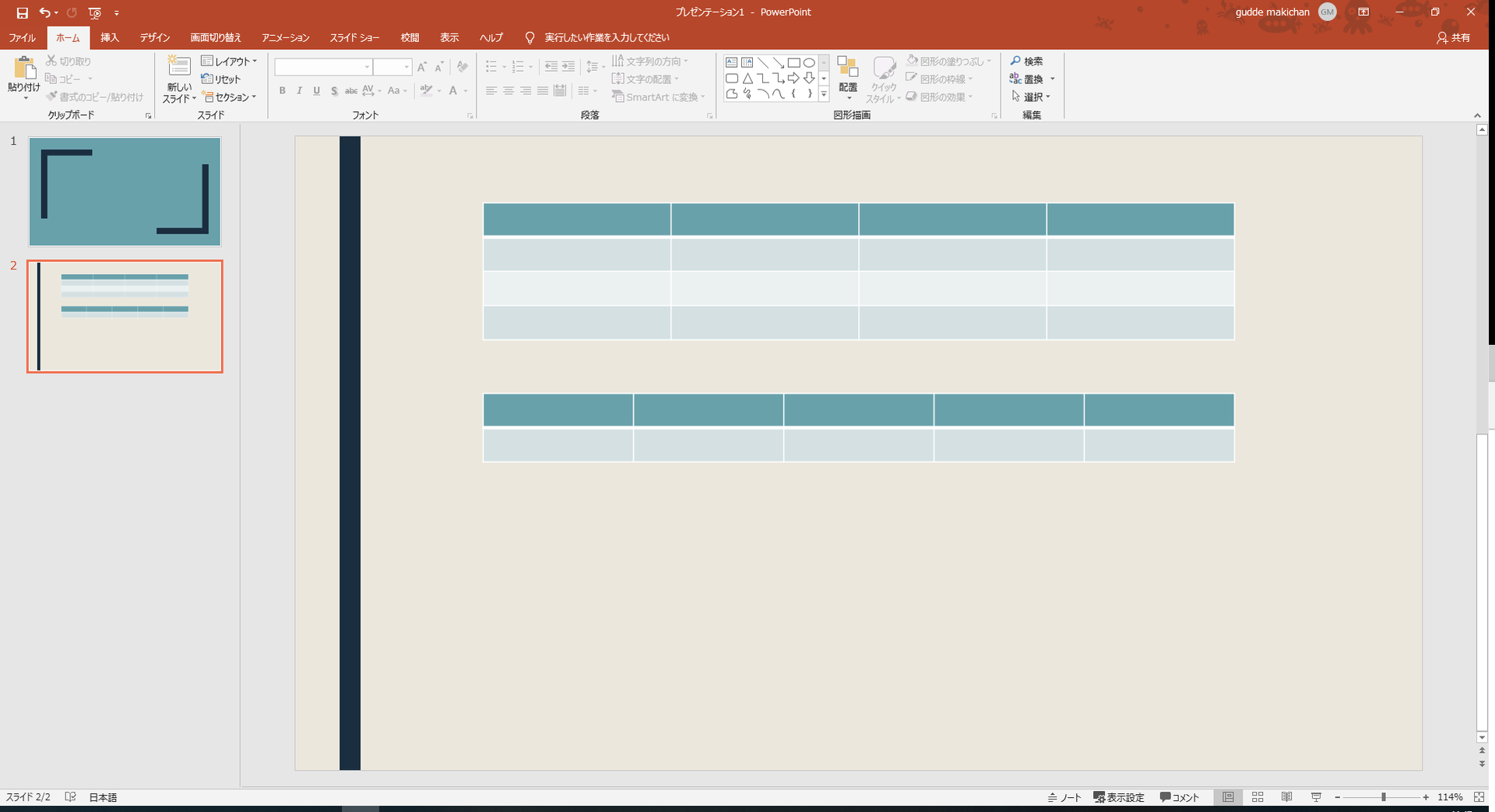Click the Tell Me search box
Image resolution: width=1495 pixels, height=812 pixels.
[607, 37]
